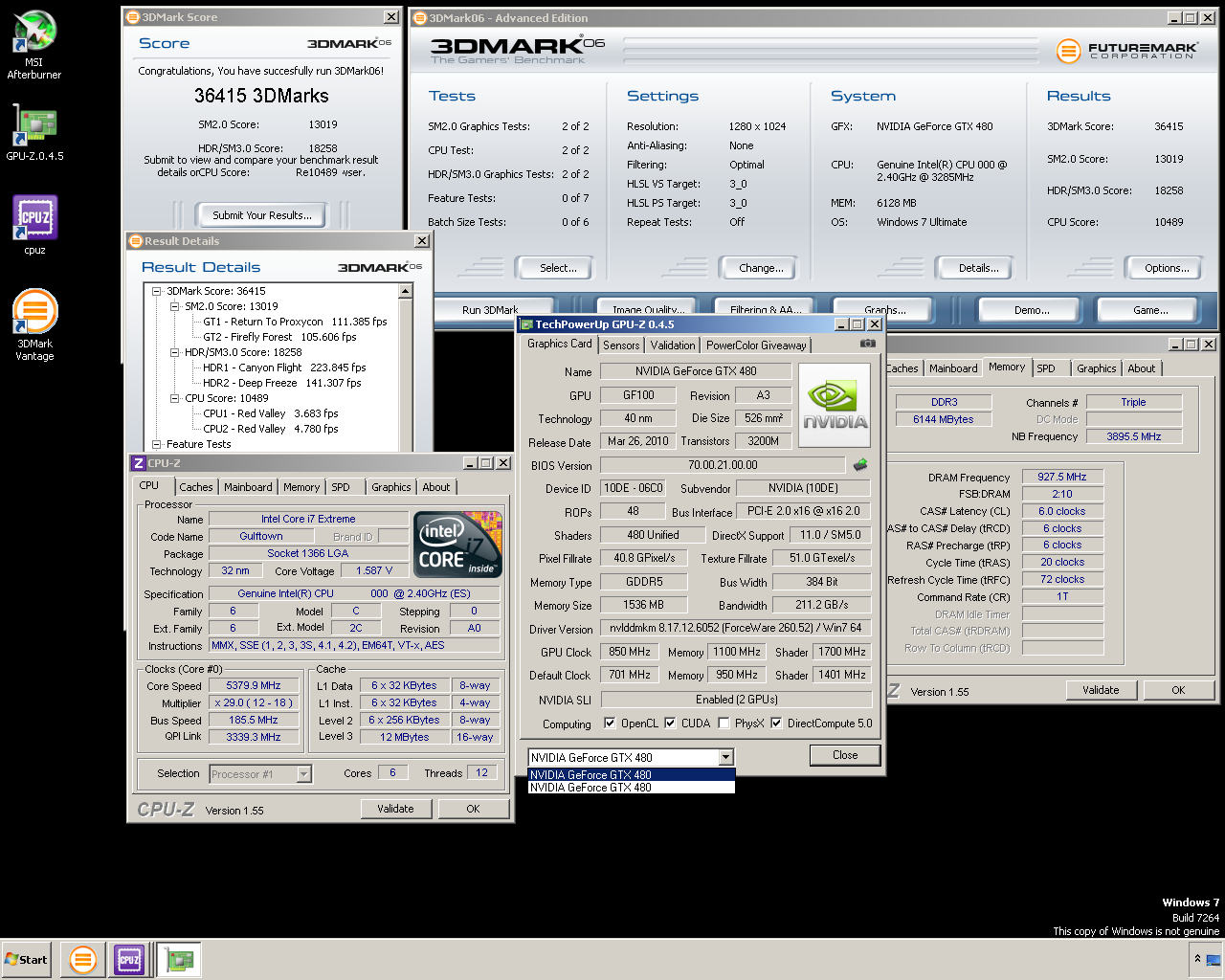Image resolution: width=1225 pixels, height=980 pixels.
Task: Click the Run 3DMark button
Action: (490, 310)
